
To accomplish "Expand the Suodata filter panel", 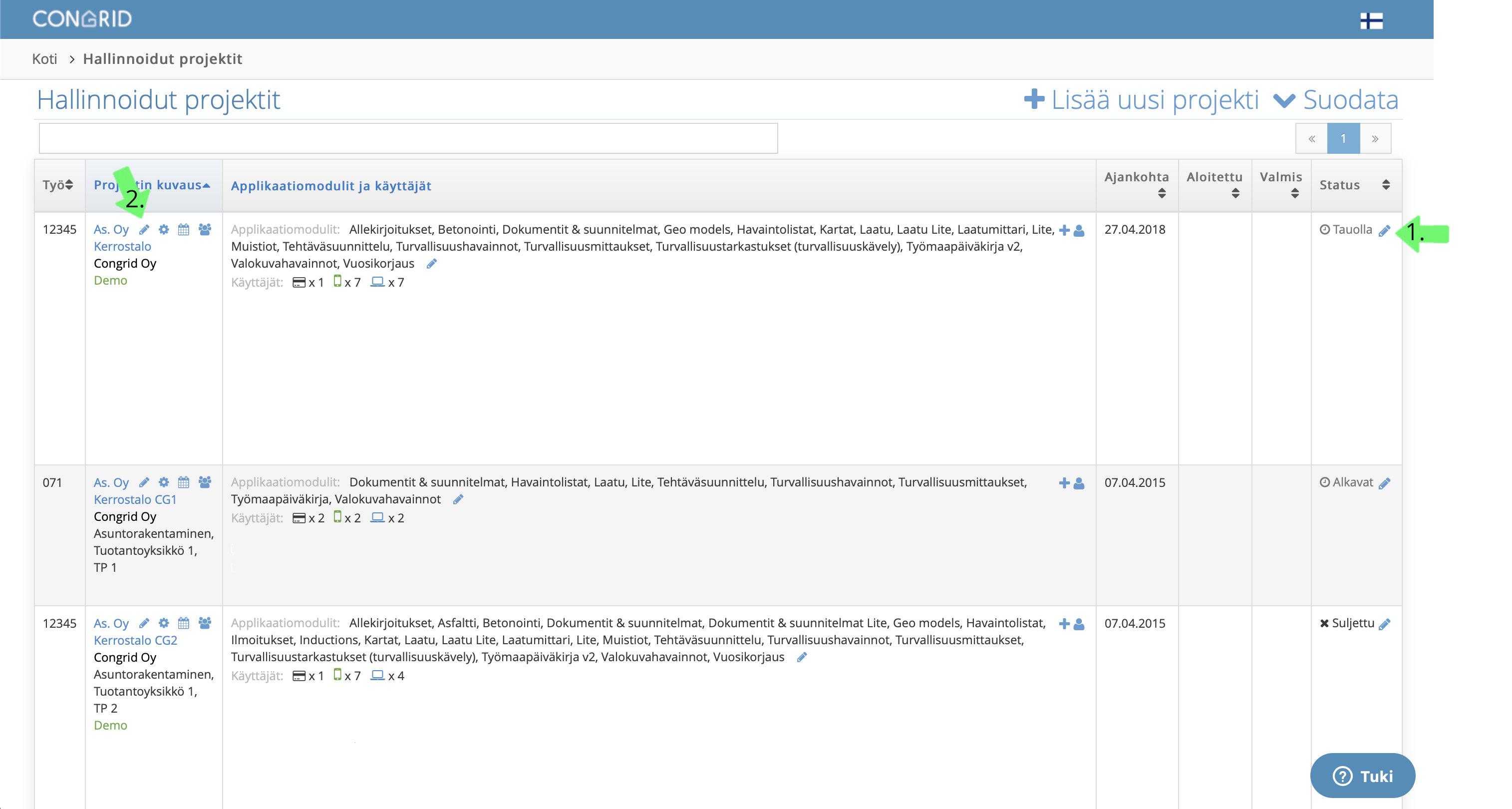I will [x=1336, y=100].
